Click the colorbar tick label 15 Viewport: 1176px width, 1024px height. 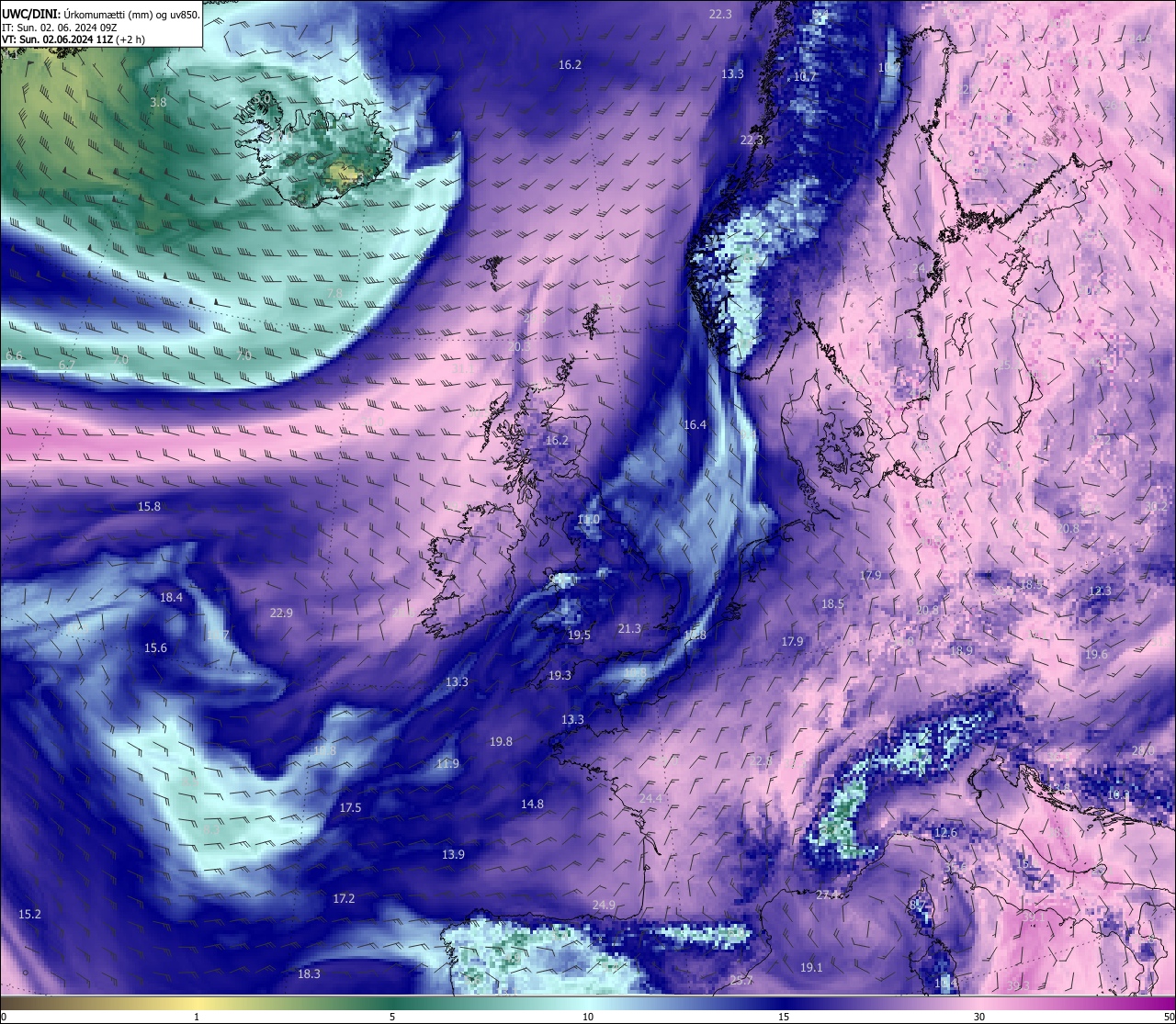[784, 1017]
